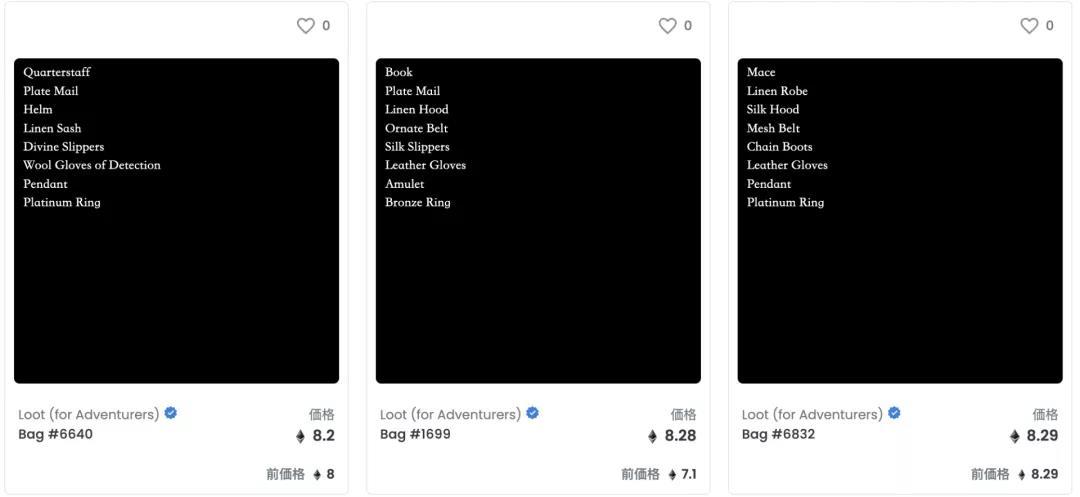The width and height of the screenshot is (1080, 497).
Task: Open Loot collection link above Bag #6640
Action: click(88, 414)
